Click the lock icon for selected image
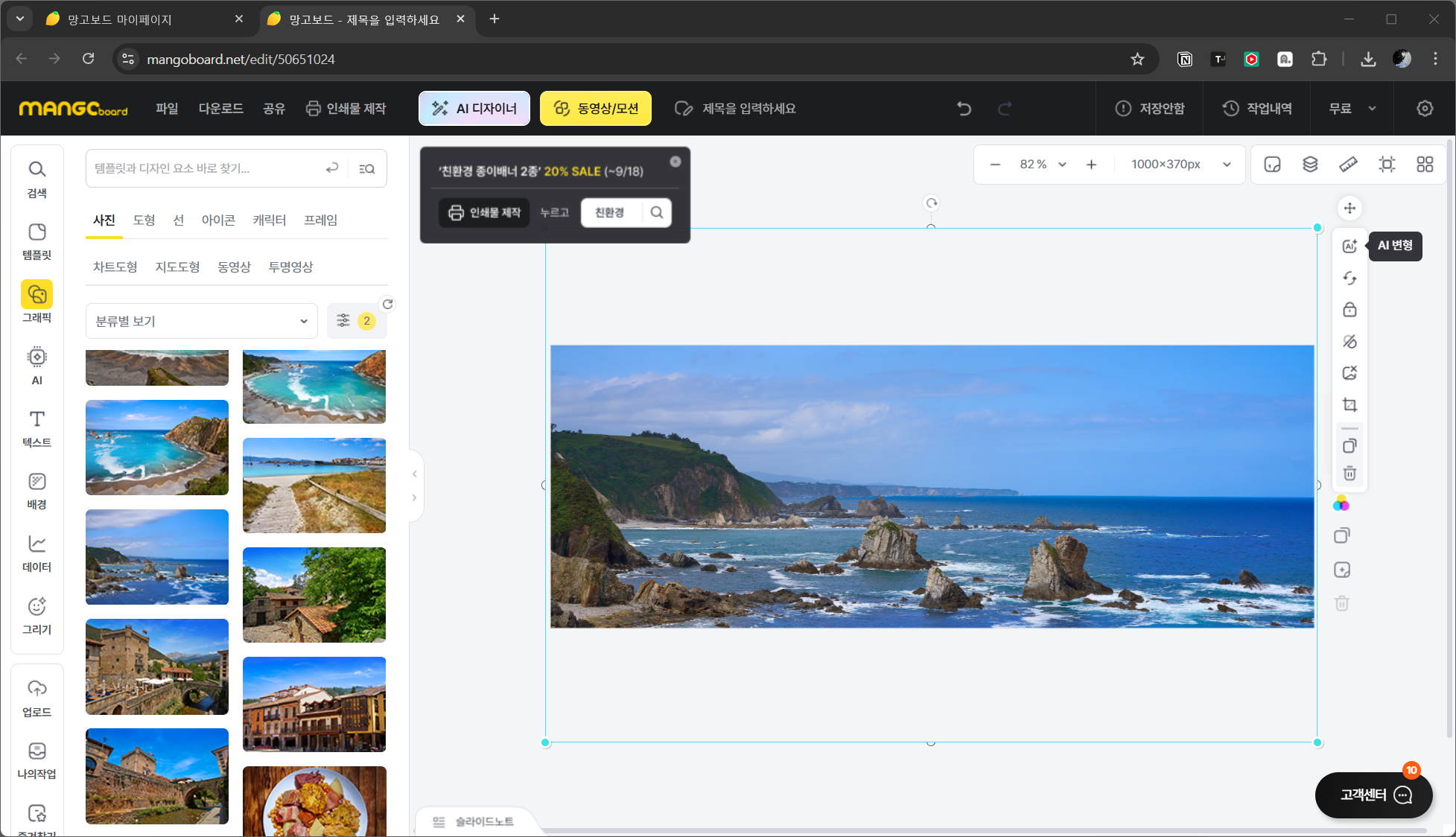Image resolution: width=1456 pixels, height=837 pixels. pos(1349,310)
